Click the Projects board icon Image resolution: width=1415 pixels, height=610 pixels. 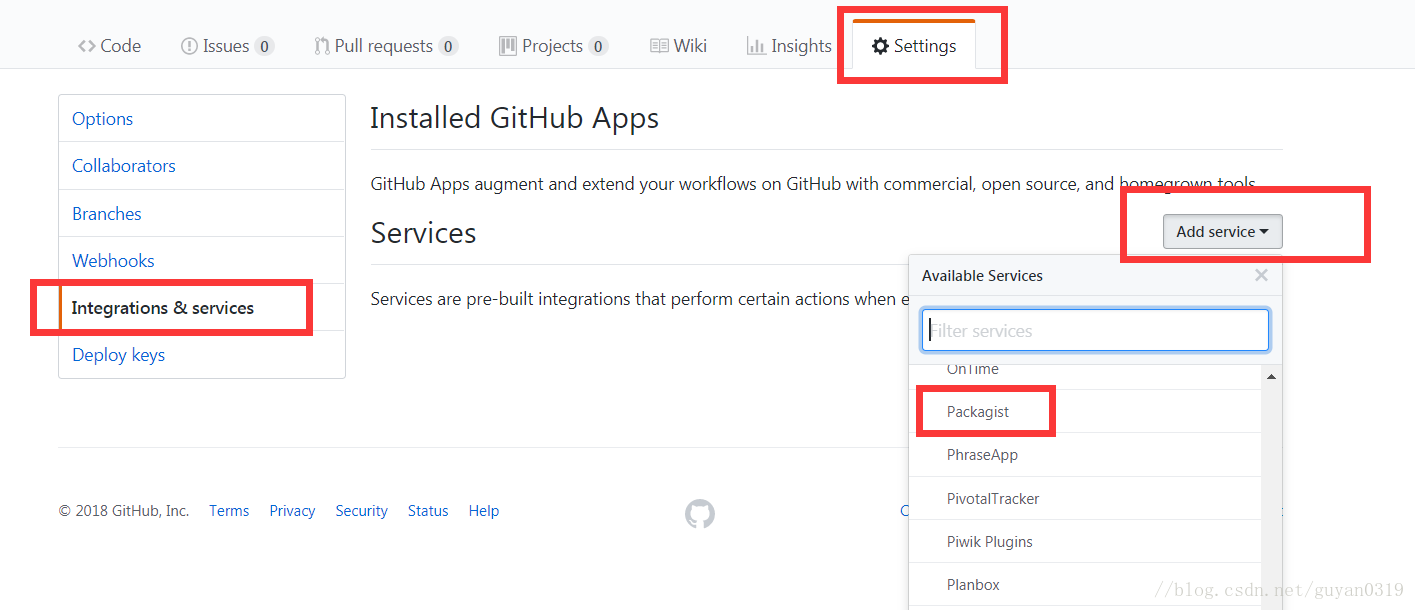coord(508,46)
